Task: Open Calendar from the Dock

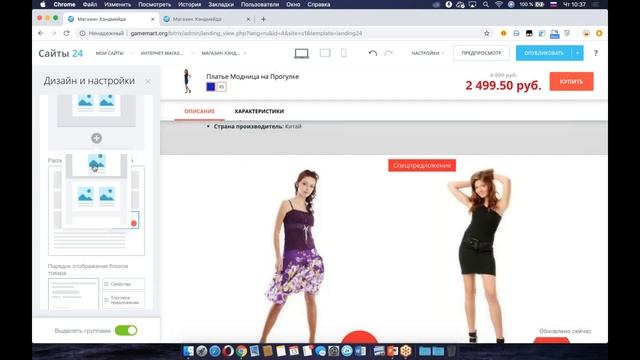Action: (x=294, y=351)
